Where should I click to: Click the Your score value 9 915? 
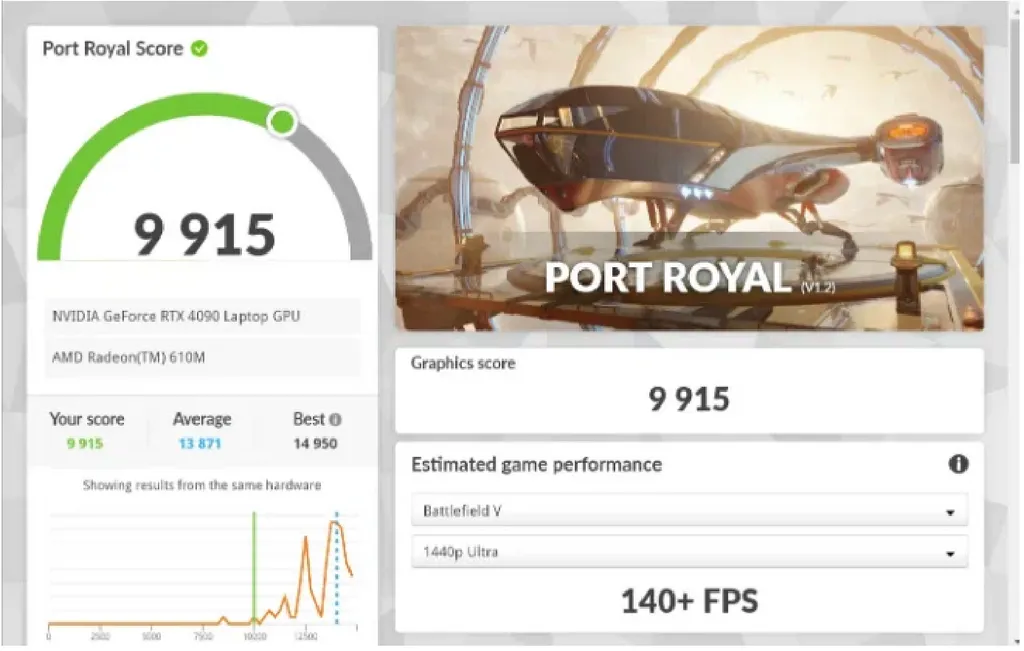pyautogui.click(x=85, y=444)
